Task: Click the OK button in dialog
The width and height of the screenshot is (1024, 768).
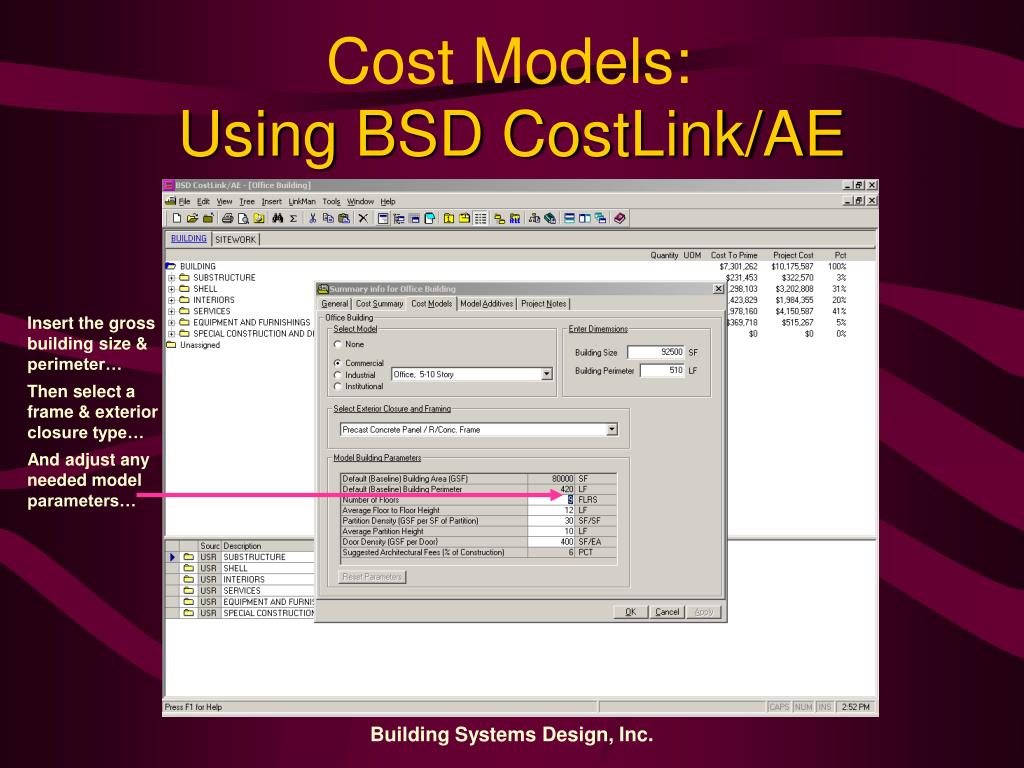Action: click(x=630, y=612)
